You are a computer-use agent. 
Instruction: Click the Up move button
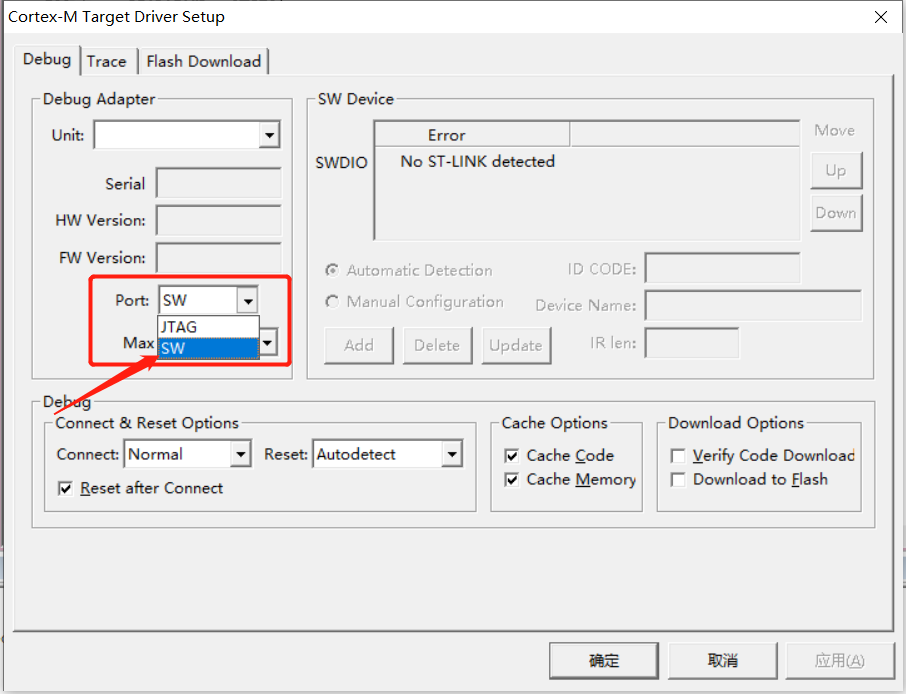pyautogui.click(x=836, y=170)
